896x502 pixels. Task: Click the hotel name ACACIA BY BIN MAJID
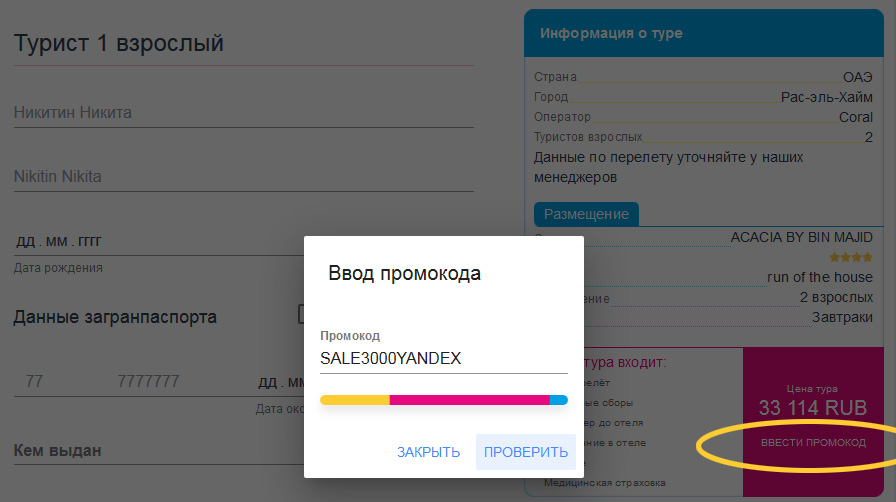pyautogui.click(x=802, y=238)
